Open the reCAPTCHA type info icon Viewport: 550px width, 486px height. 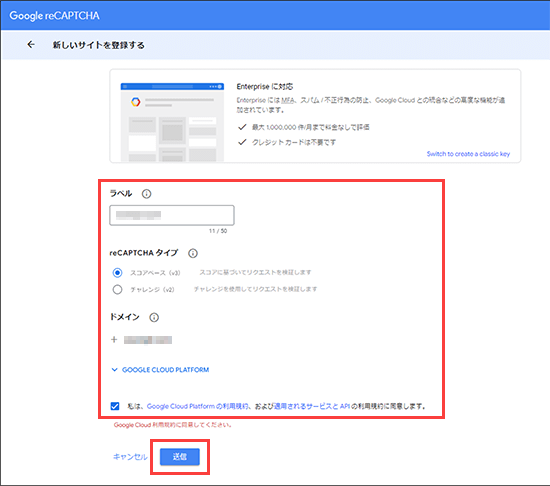click(193, 253)
